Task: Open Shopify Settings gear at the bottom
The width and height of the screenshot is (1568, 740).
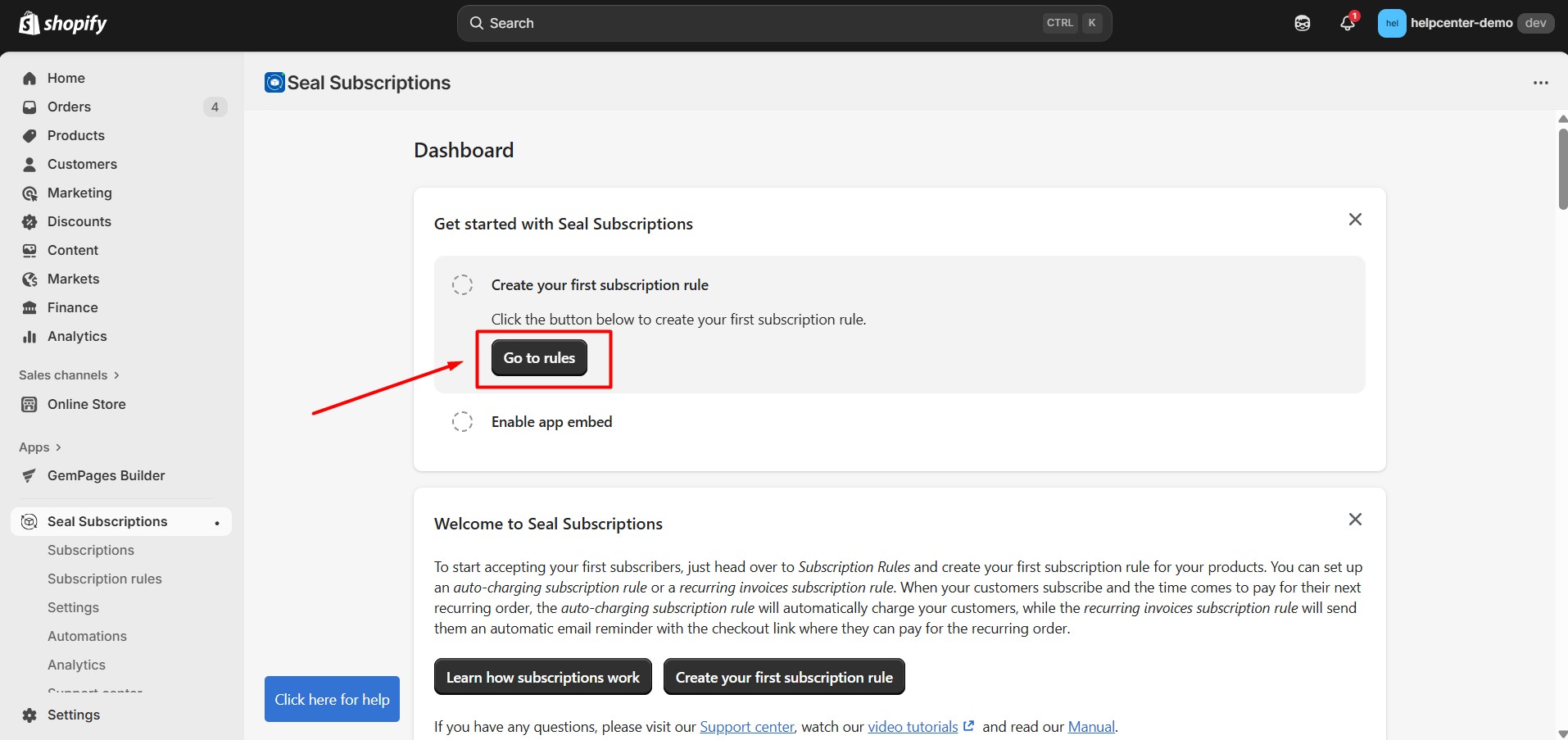Action: [x=30, y=715]
